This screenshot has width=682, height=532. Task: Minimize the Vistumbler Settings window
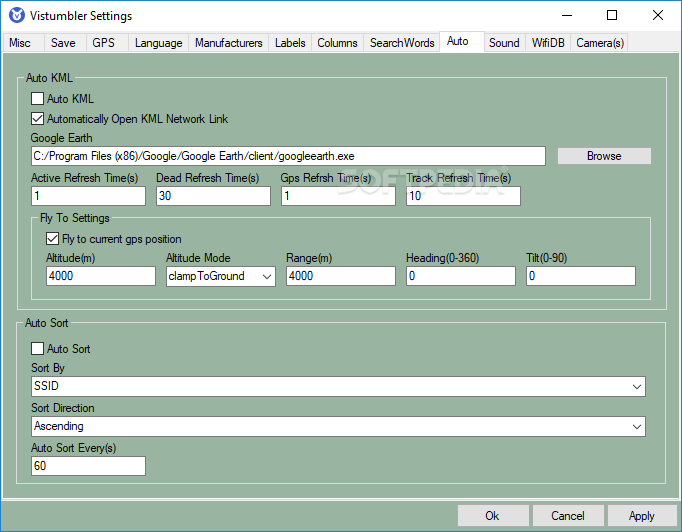click(x=567, y=16)
